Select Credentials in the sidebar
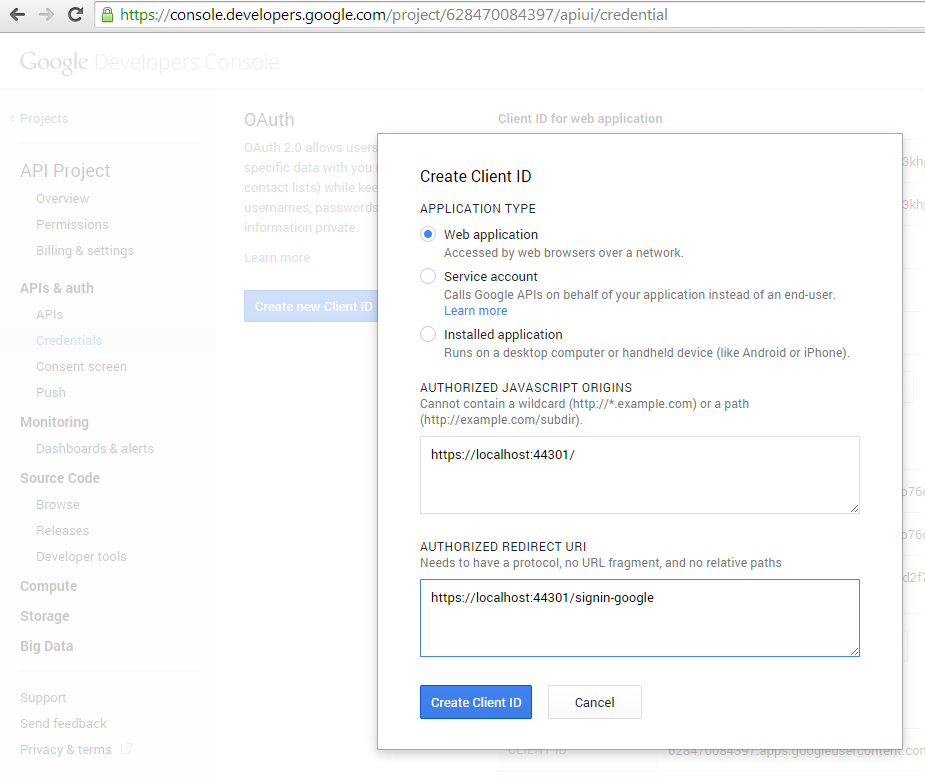Image resolution: width=925 pixels, height=778 pixels. [69, 340]
